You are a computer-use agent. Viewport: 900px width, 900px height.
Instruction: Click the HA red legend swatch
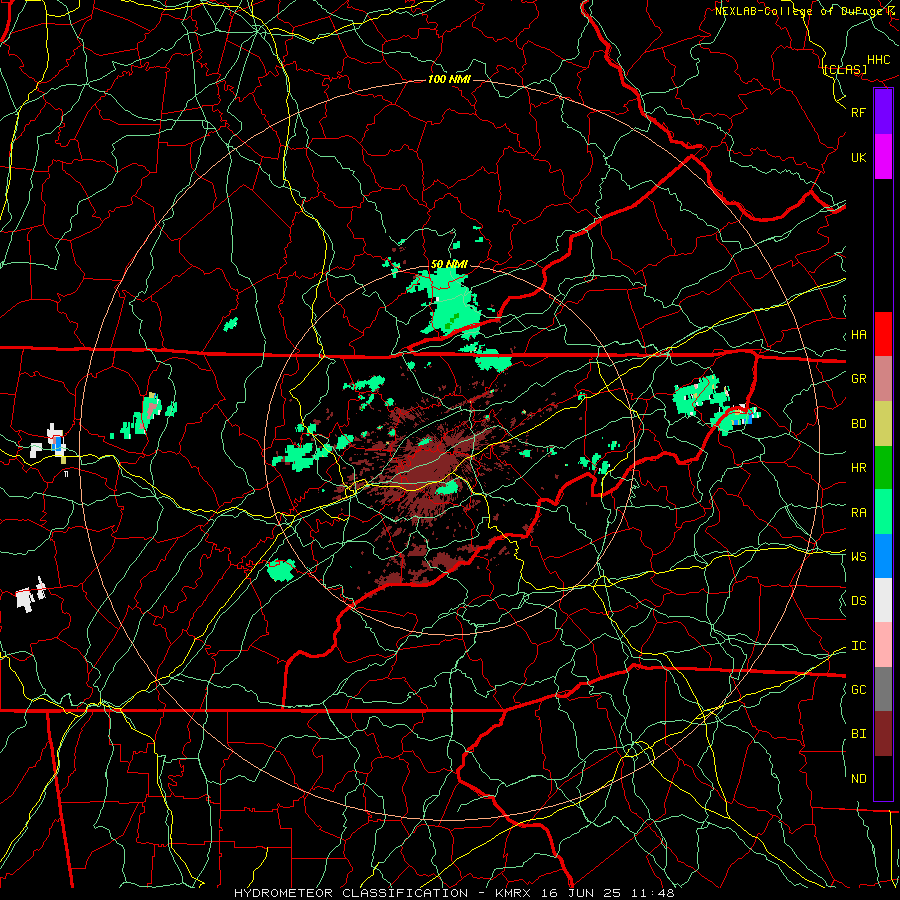click(x=883, y=334)
